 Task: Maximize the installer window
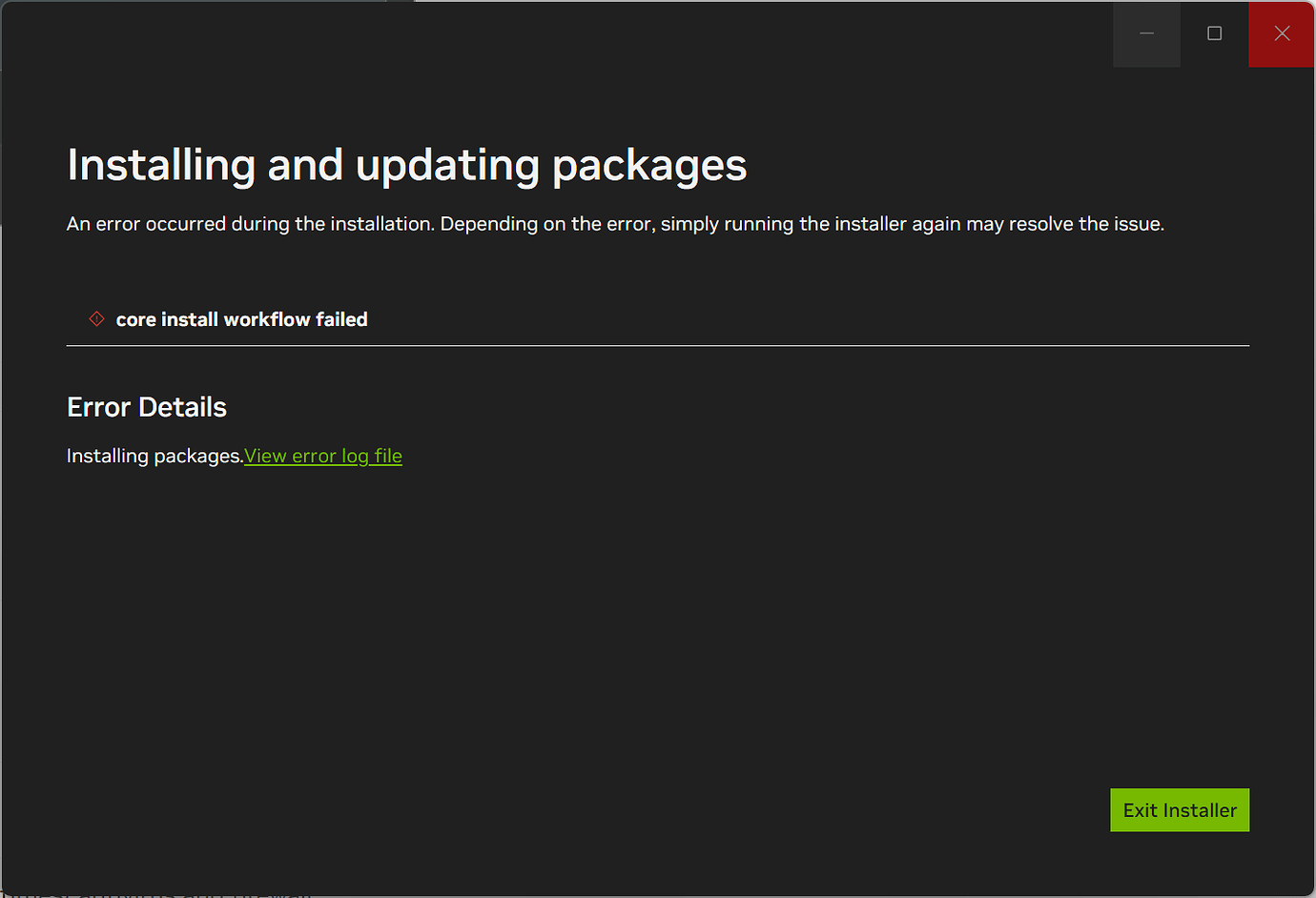[1214, 33]
